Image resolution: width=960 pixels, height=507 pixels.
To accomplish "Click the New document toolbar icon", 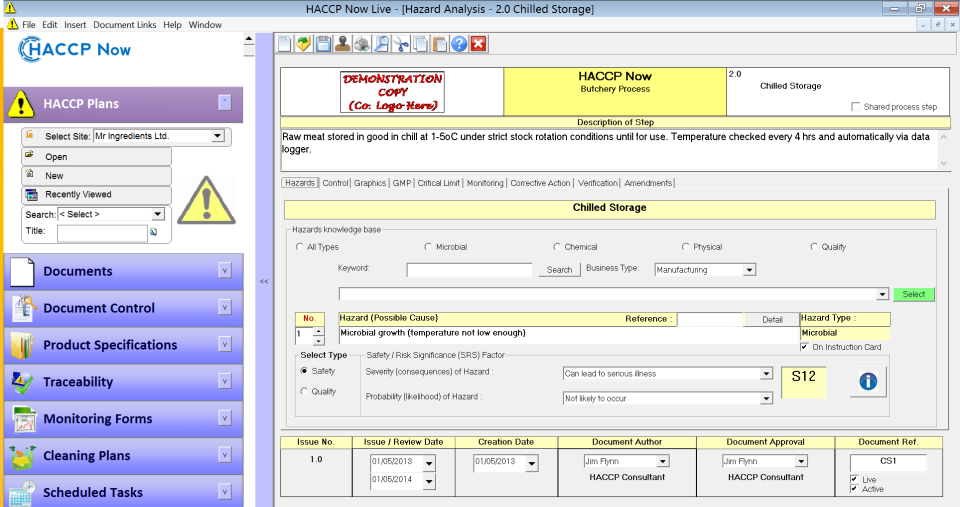I will (x=285, y=44).
